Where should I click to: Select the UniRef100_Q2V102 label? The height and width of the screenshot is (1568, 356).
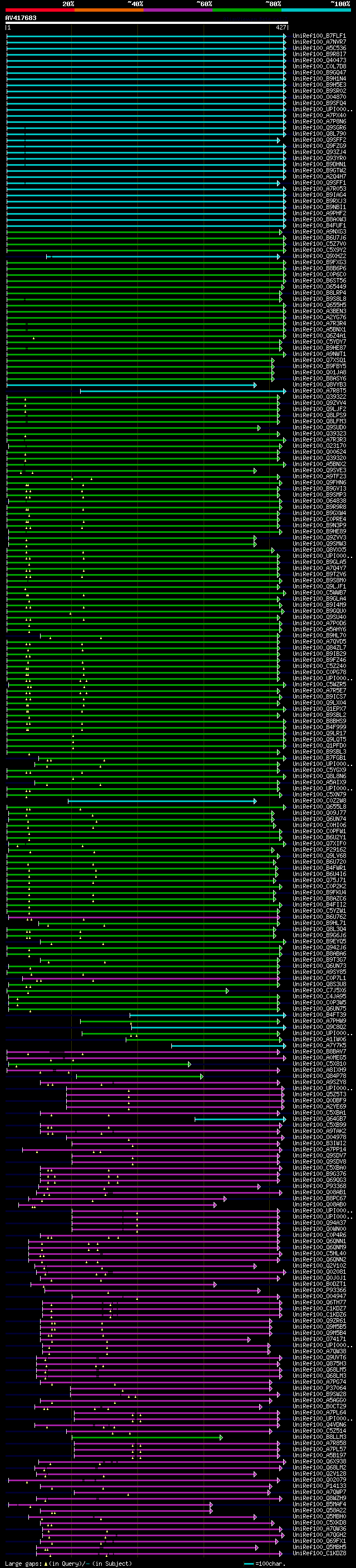pos(319,1266)
